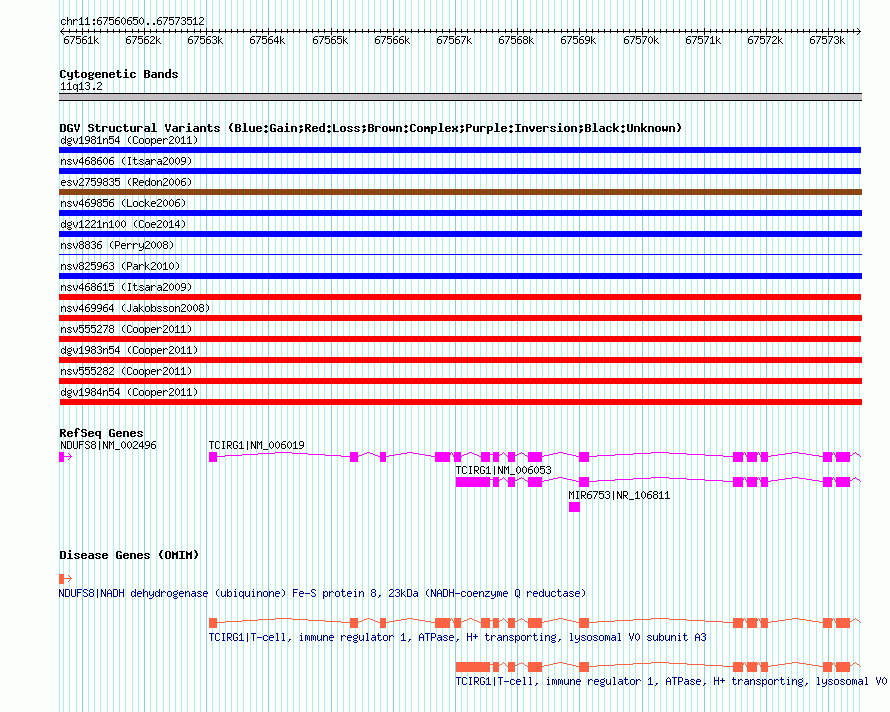The height and width of the screenshot is (712, 890).
Task: Click the magenta MIR6753 gene box
Action: click(x=574, y=507)
